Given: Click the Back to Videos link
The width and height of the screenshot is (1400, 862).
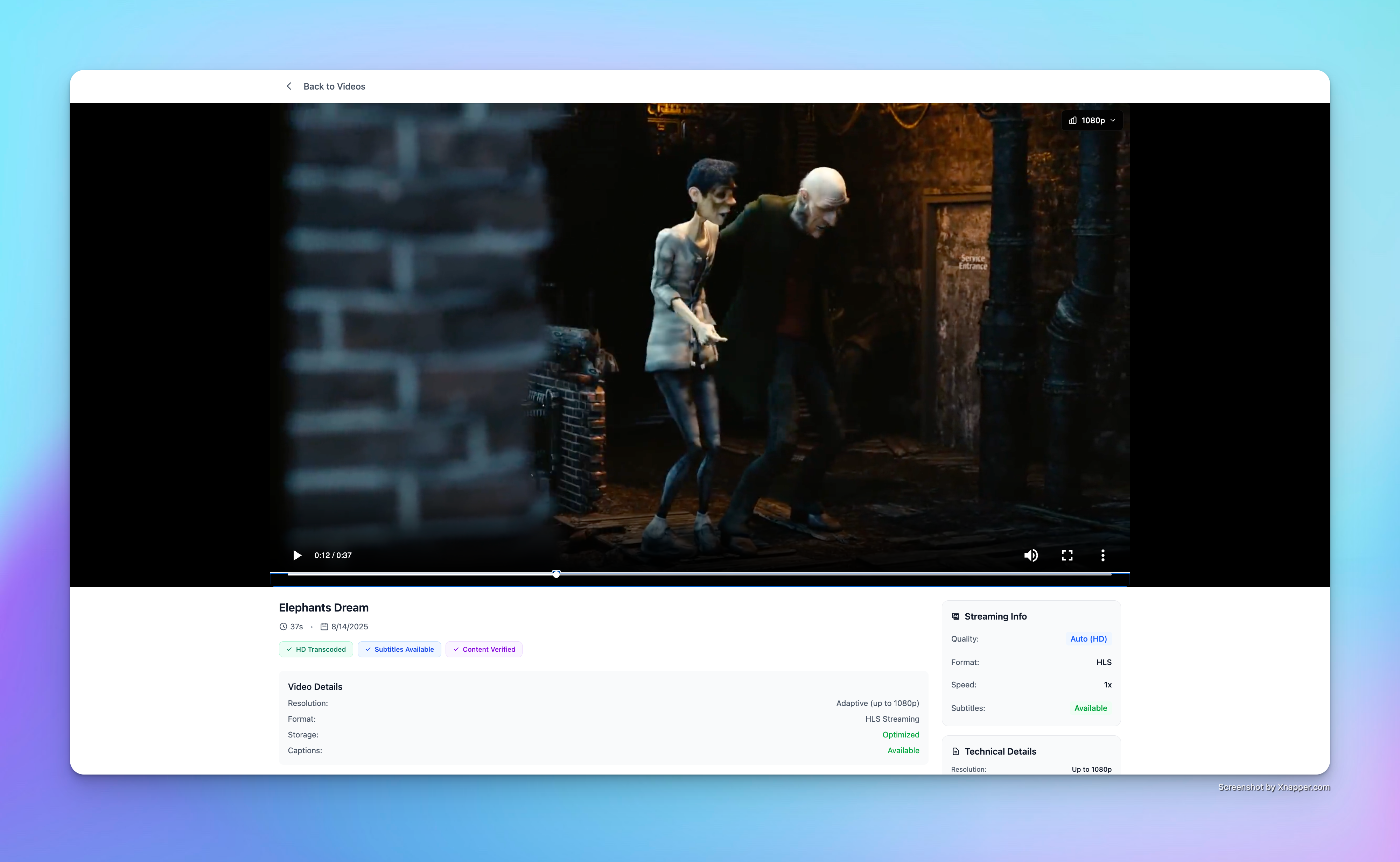Looking at the screenshot, I should (x=334, y=86).
